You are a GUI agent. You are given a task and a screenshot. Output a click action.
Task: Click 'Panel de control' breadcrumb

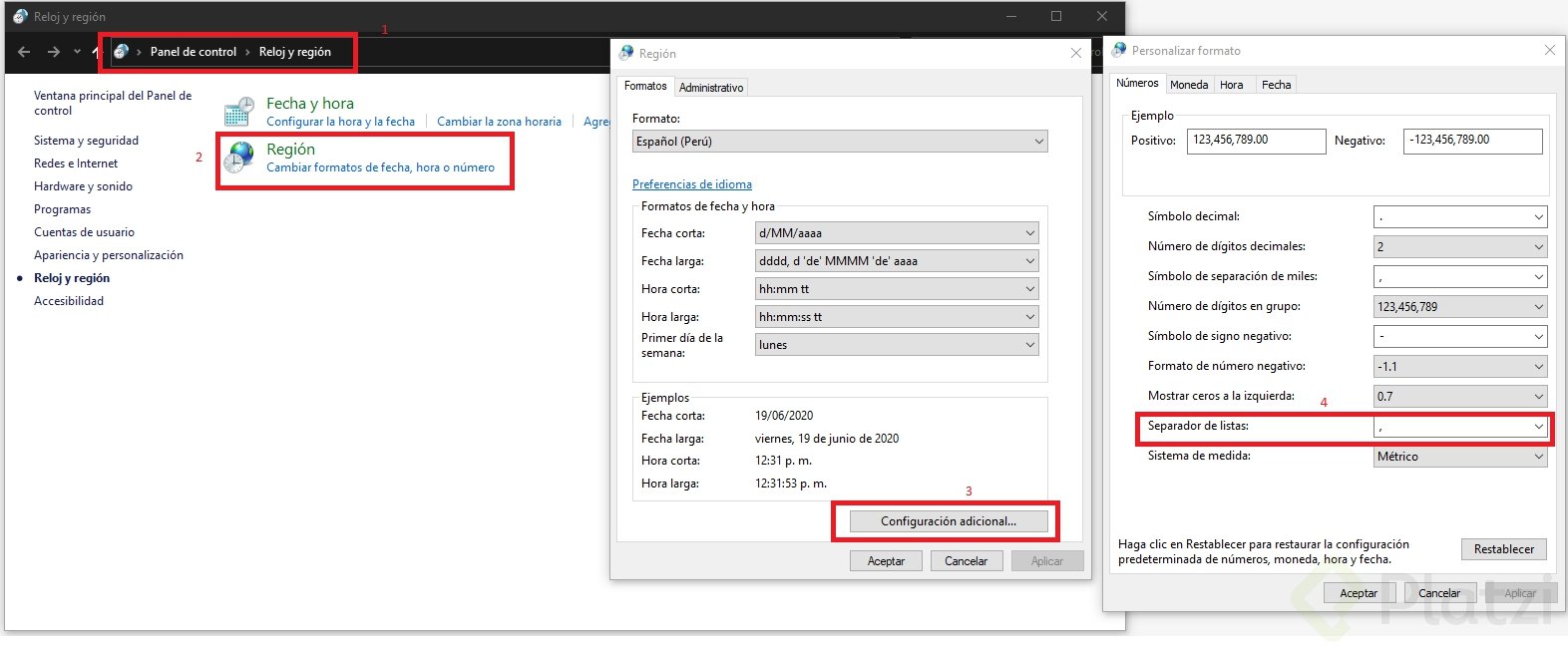pos(194,52)
